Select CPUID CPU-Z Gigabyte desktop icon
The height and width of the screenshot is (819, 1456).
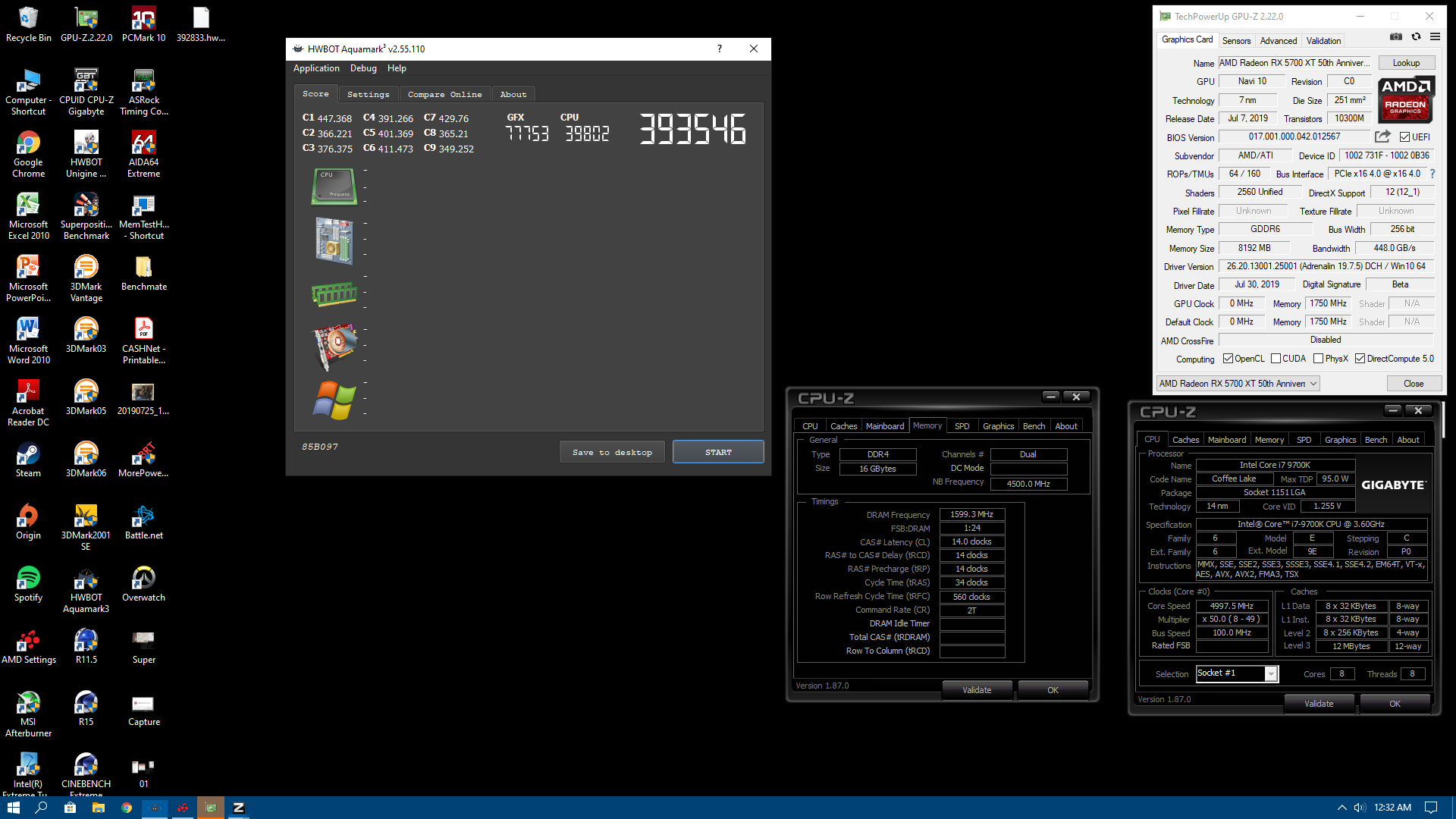pyautogui.click(x=86, y=92)
